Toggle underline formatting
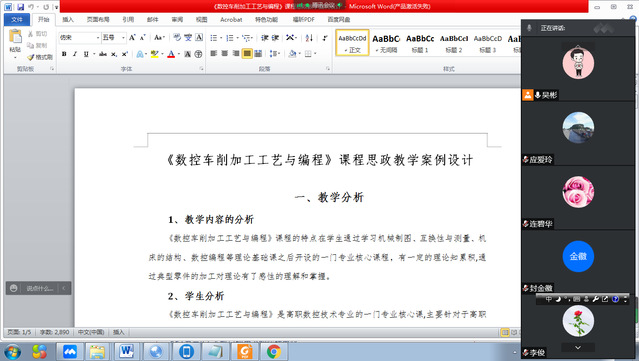This screenshot has width=639, height=361. pyautogui.click(x=86, y=54)
